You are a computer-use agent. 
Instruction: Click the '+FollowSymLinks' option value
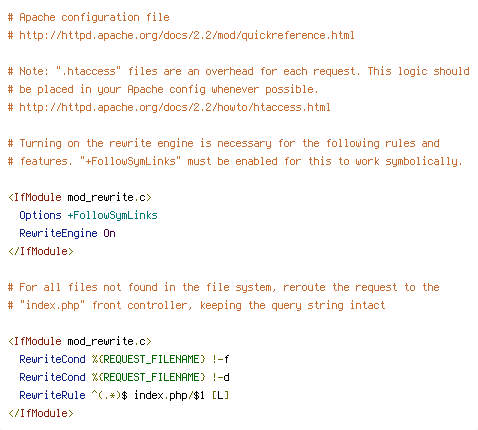pyautogui.click(x=112, y=215)
